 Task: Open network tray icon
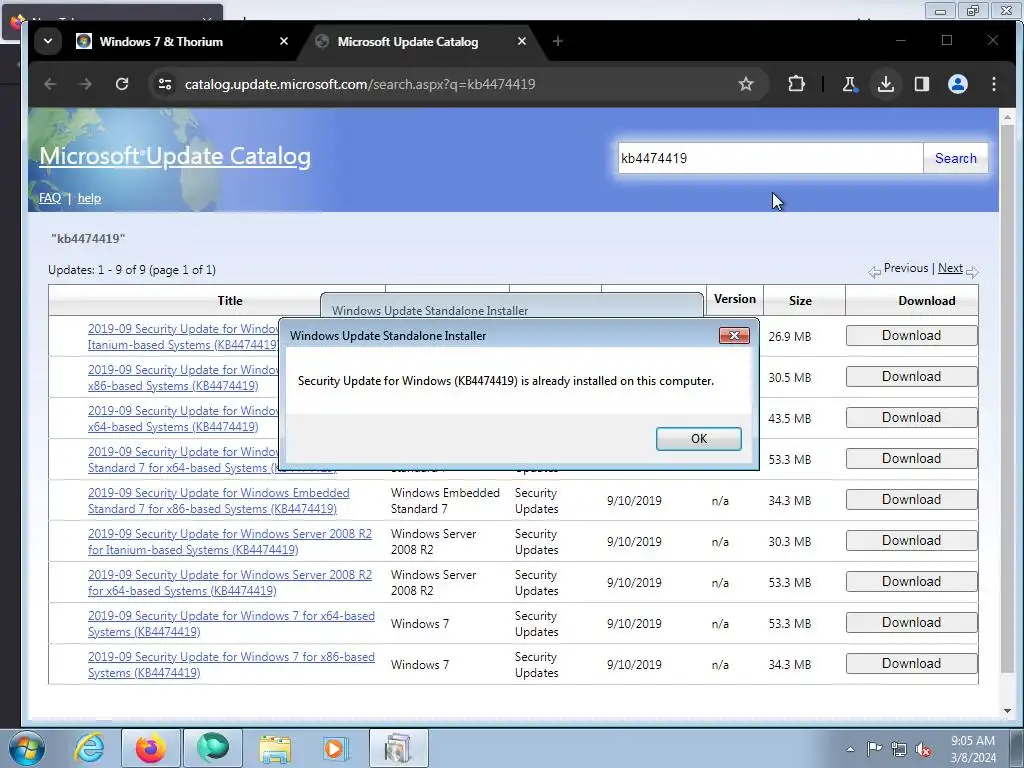pyautogui.click(x=899, y=749)
